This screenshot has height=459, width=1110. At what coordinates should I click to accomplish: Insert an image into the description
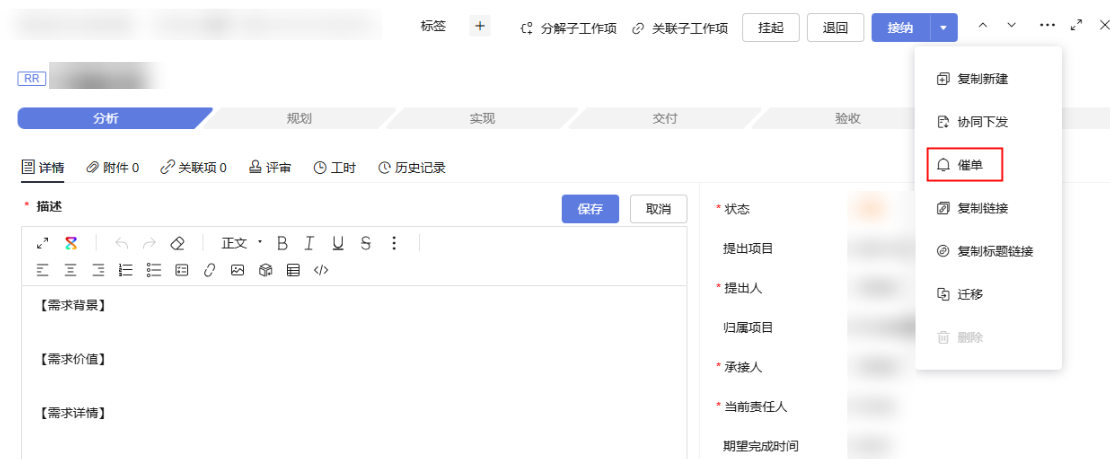[x=237, y=270]
